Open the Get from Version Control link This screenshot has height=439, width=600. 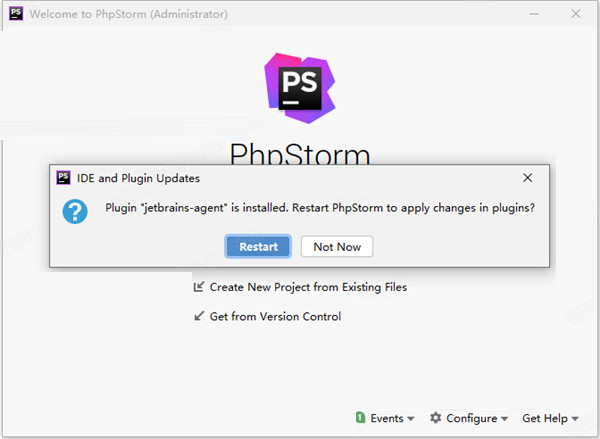[275, 317]
